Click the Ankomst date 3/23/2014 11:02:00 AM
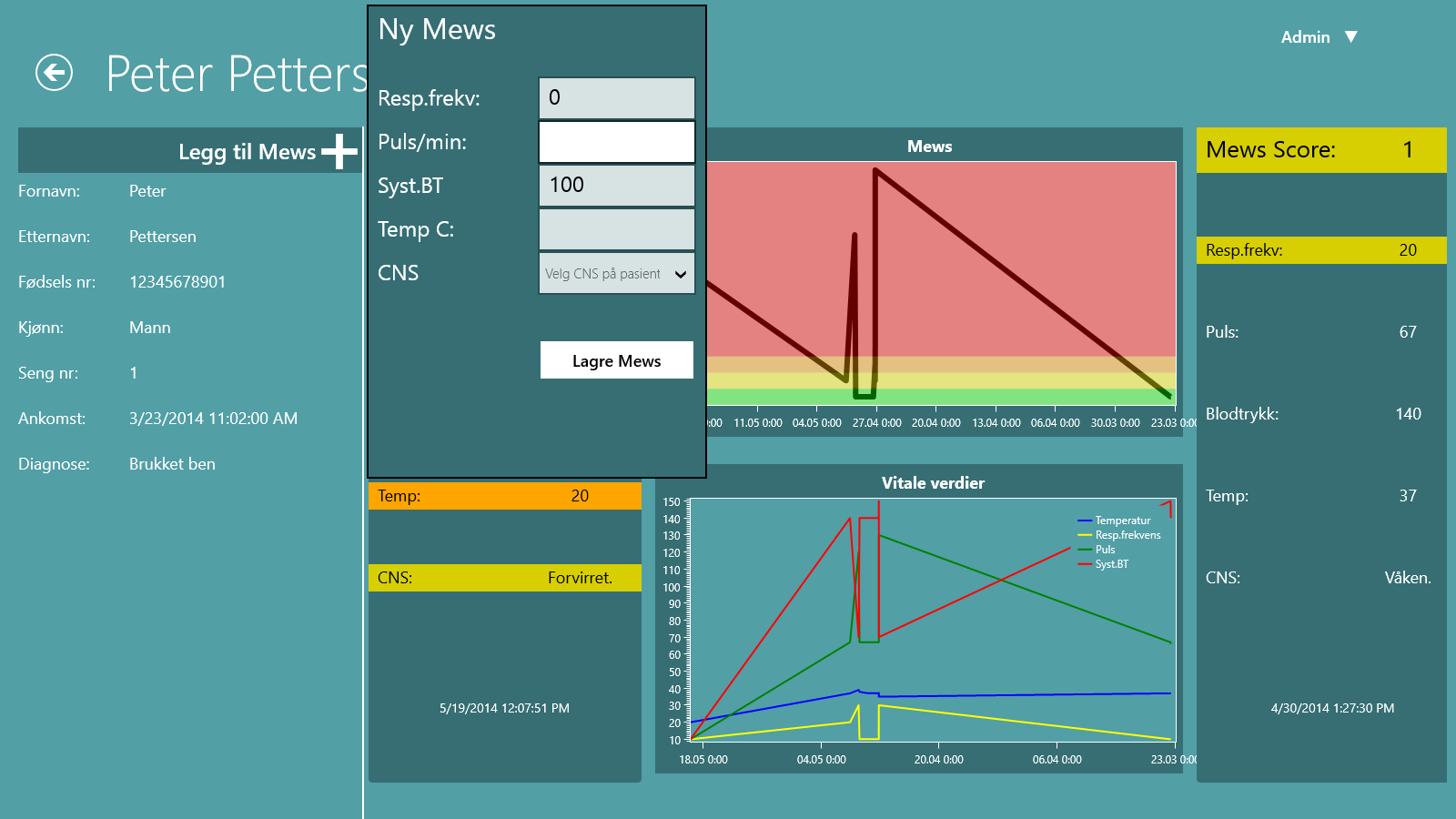Screen dimensions: 1456x819 (213, 419)
